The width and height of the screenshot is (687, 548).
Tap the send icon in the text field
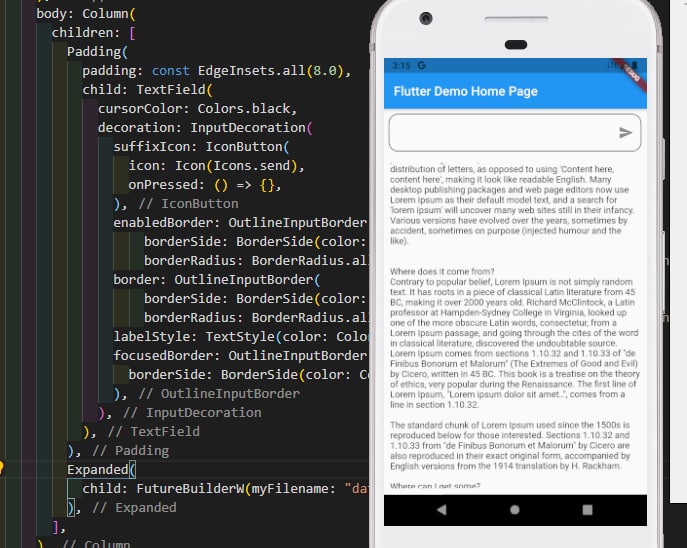625,133
